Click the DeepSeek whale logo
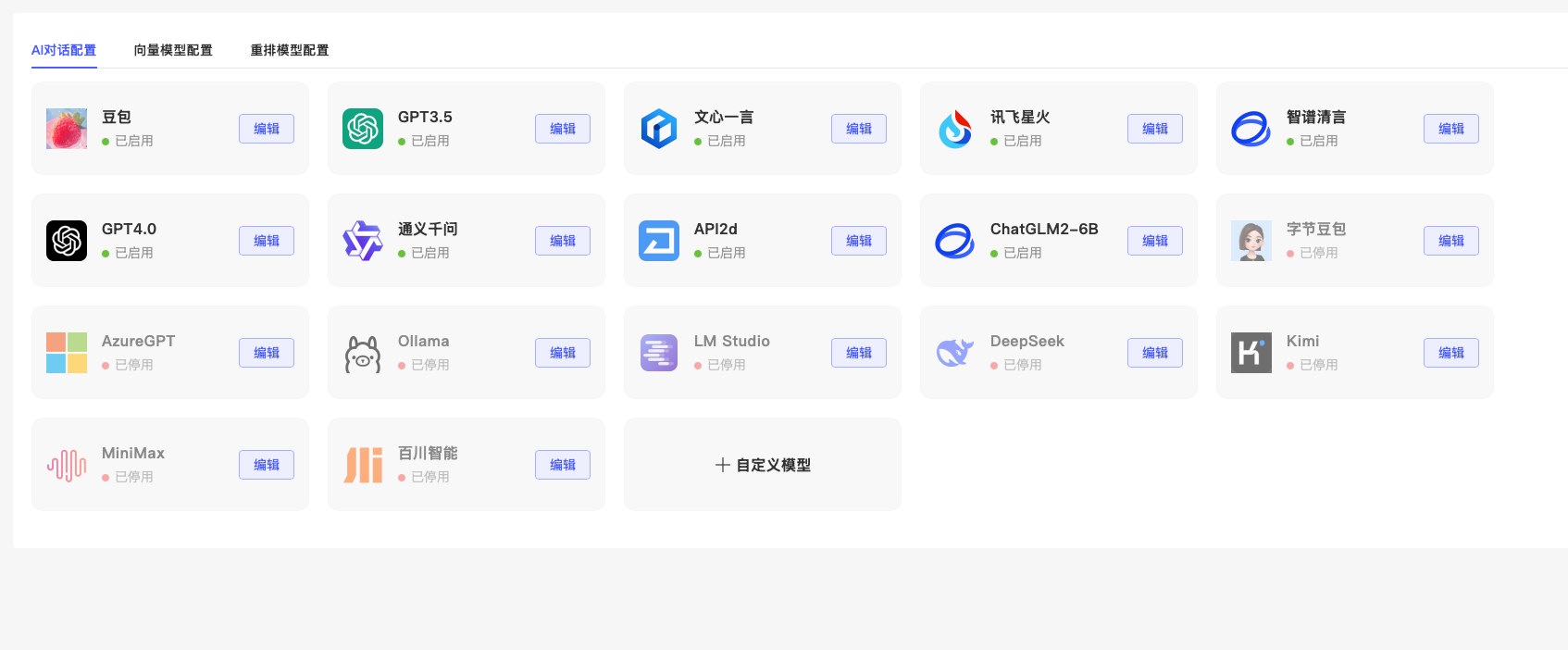Image resolution: width=1568 pixels, height=650 pixels. pos(955,353)
